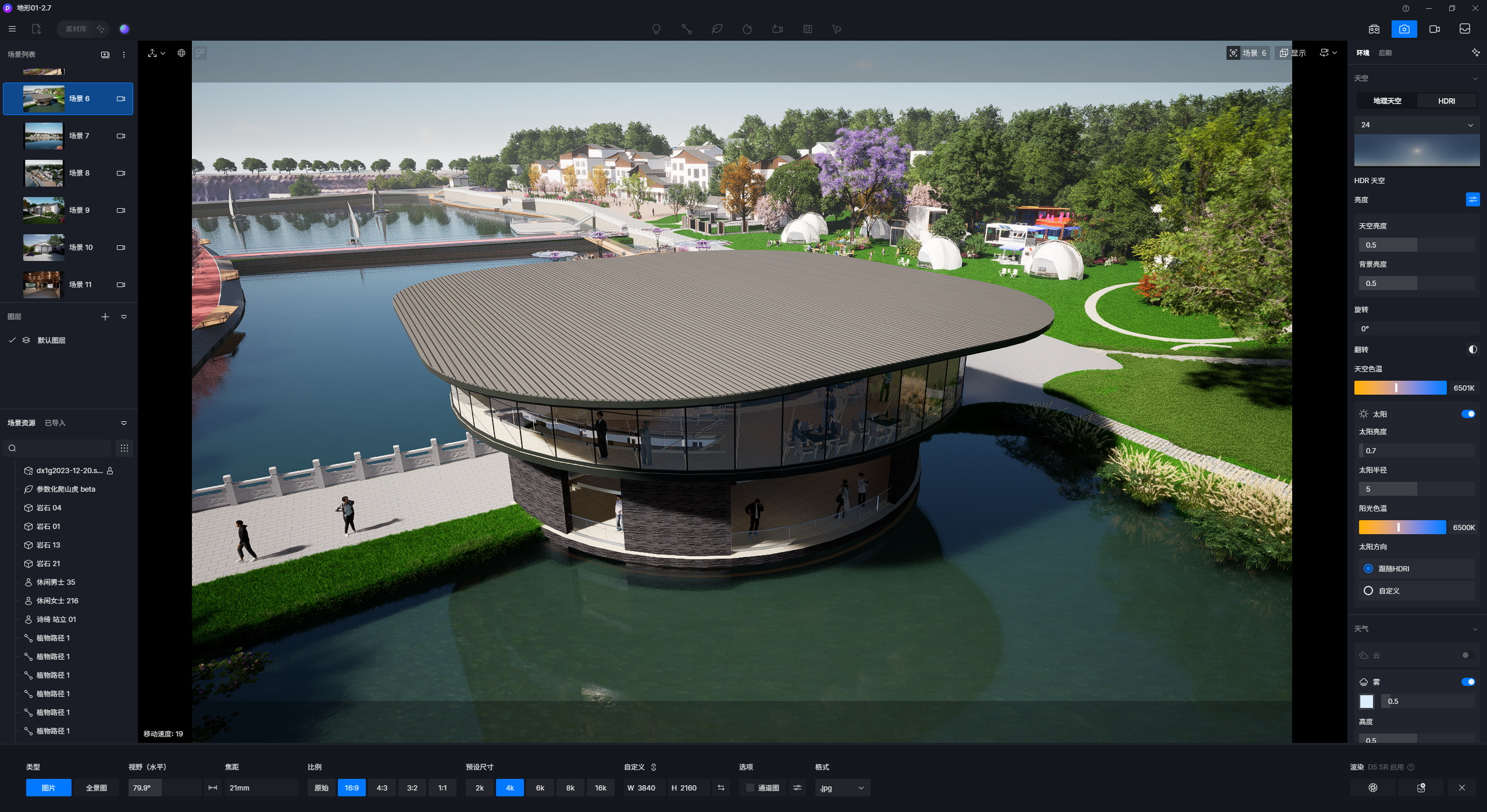Screen dimensions: 1487x812
Task: Toggle the 雾 fog switch
Action: pos(1468,682)
